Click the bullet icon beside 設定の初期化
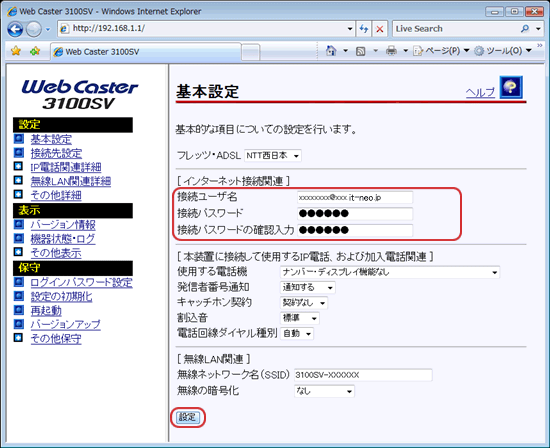Screen dimensions: 550x448 click(19, 296)
